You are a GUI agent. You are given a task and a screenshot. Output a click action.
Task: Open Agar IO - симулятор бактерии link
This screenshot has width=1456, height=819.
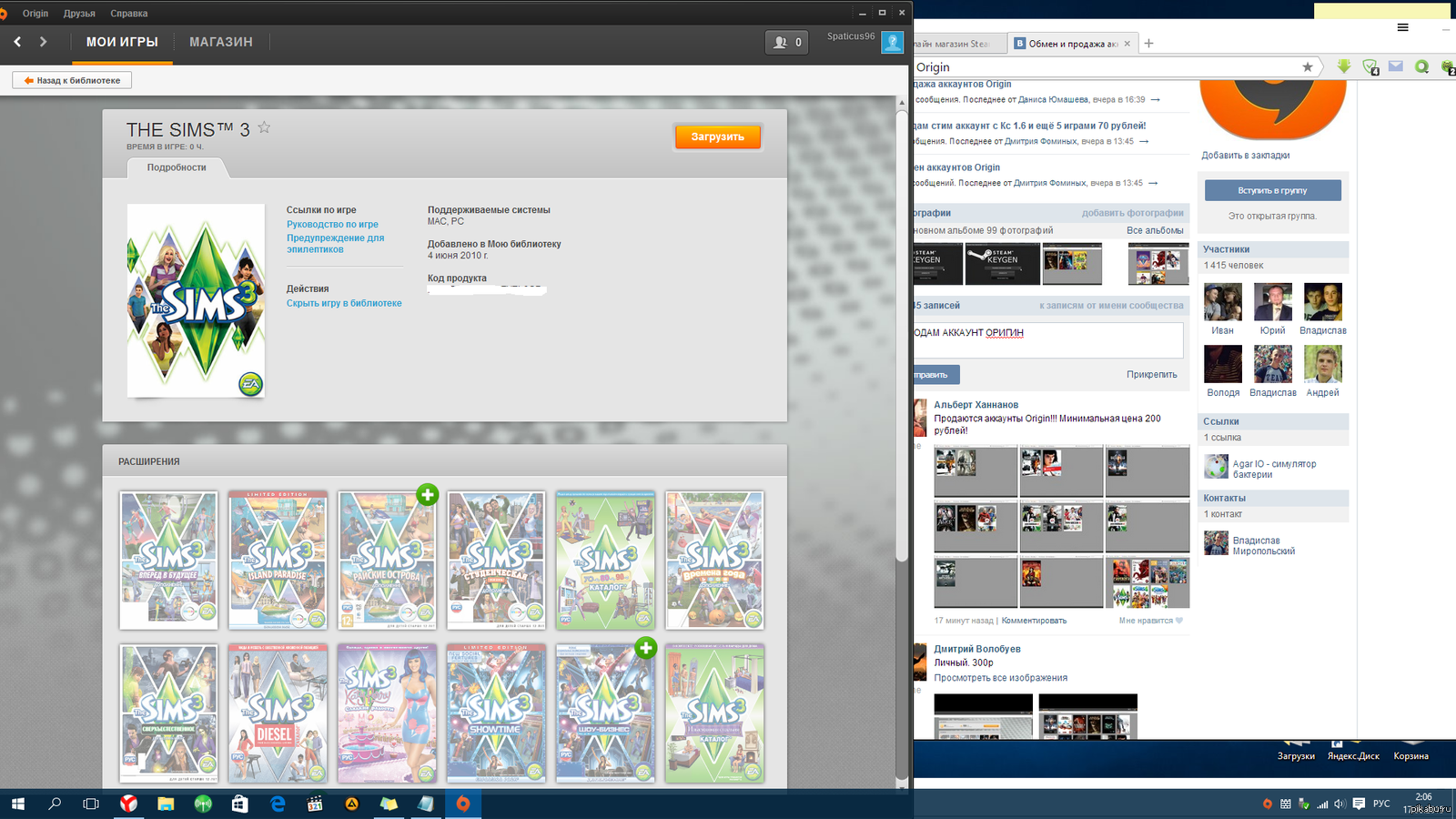click(x=1274, y=469)
